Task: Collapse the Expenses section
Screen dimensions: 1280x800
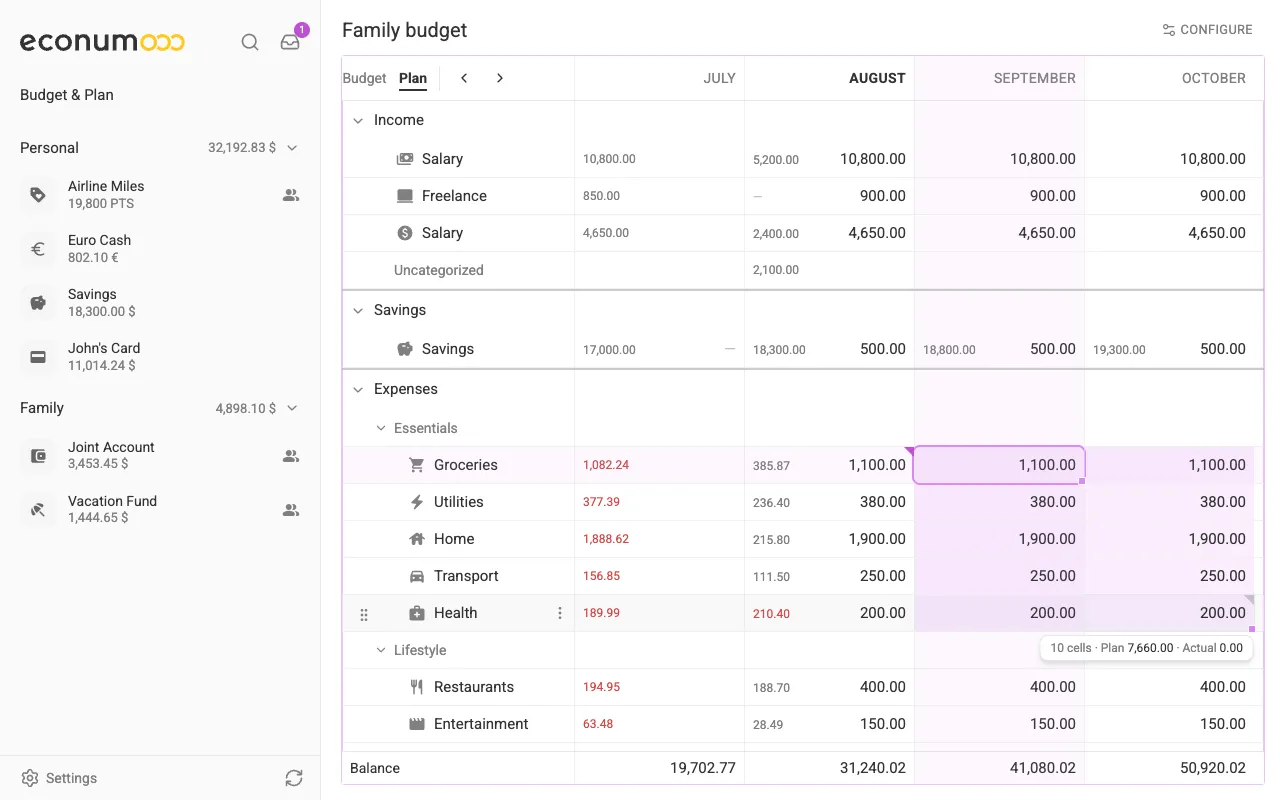Action: 358,389
